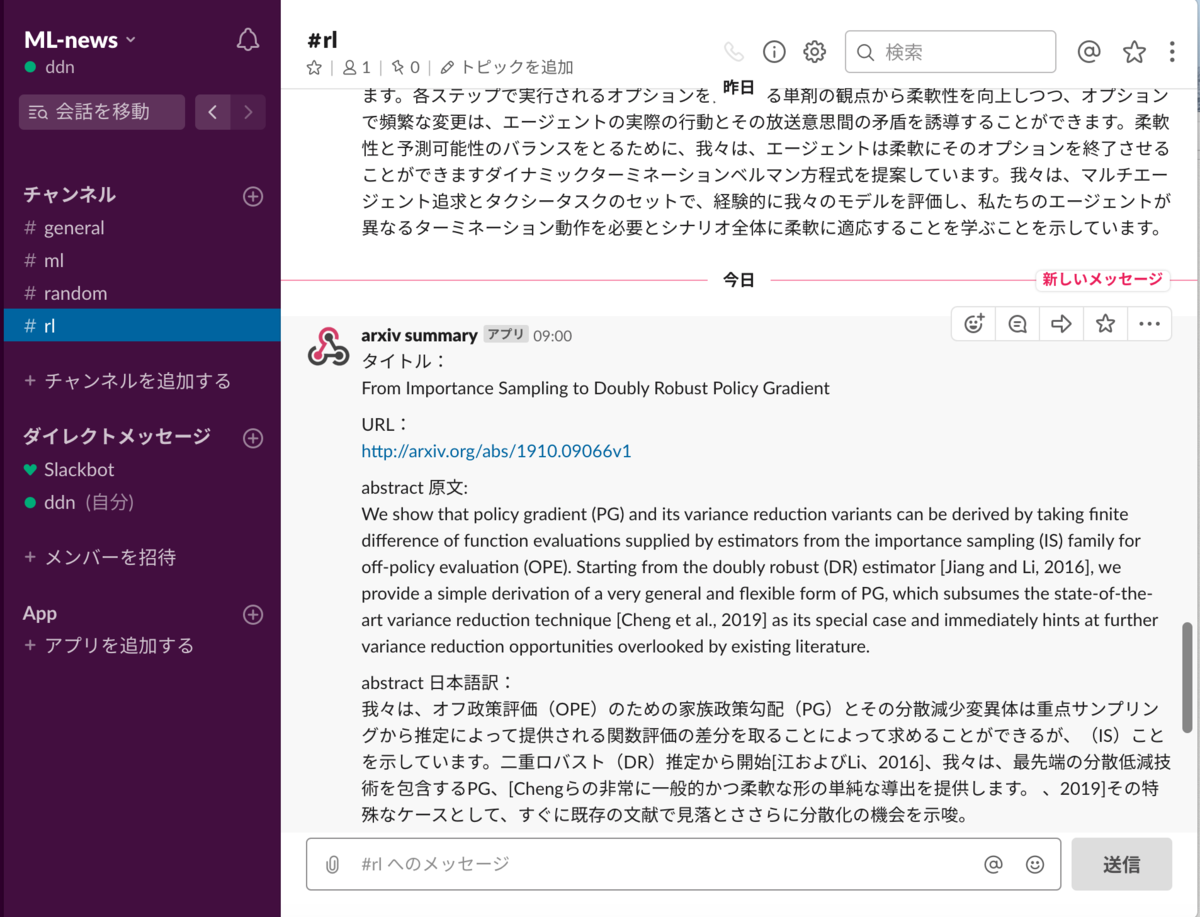Save the arxiv summary message with the star
Image resolution: width=1200 pixels, height=917 pixels.
click(x=1104, y=323)
